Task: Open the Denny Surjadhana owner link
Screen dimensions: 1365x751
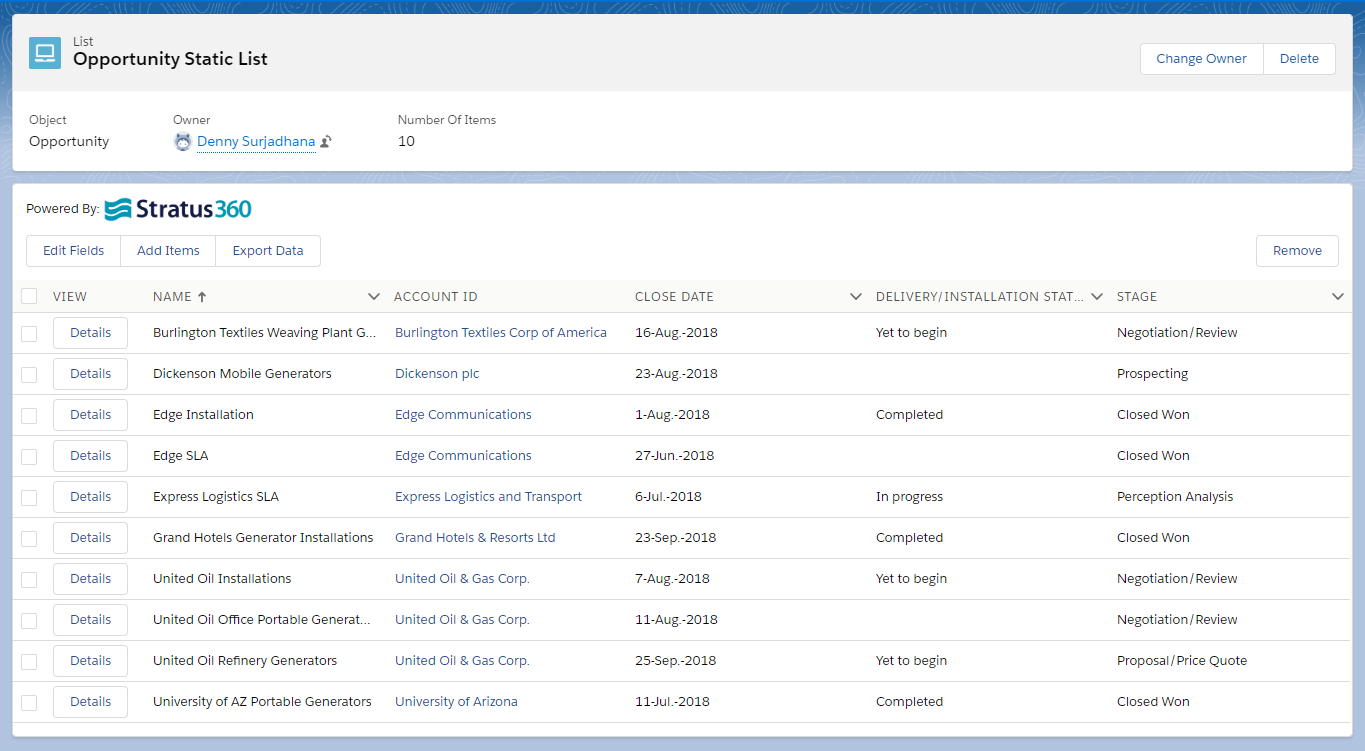Action: 255,141
